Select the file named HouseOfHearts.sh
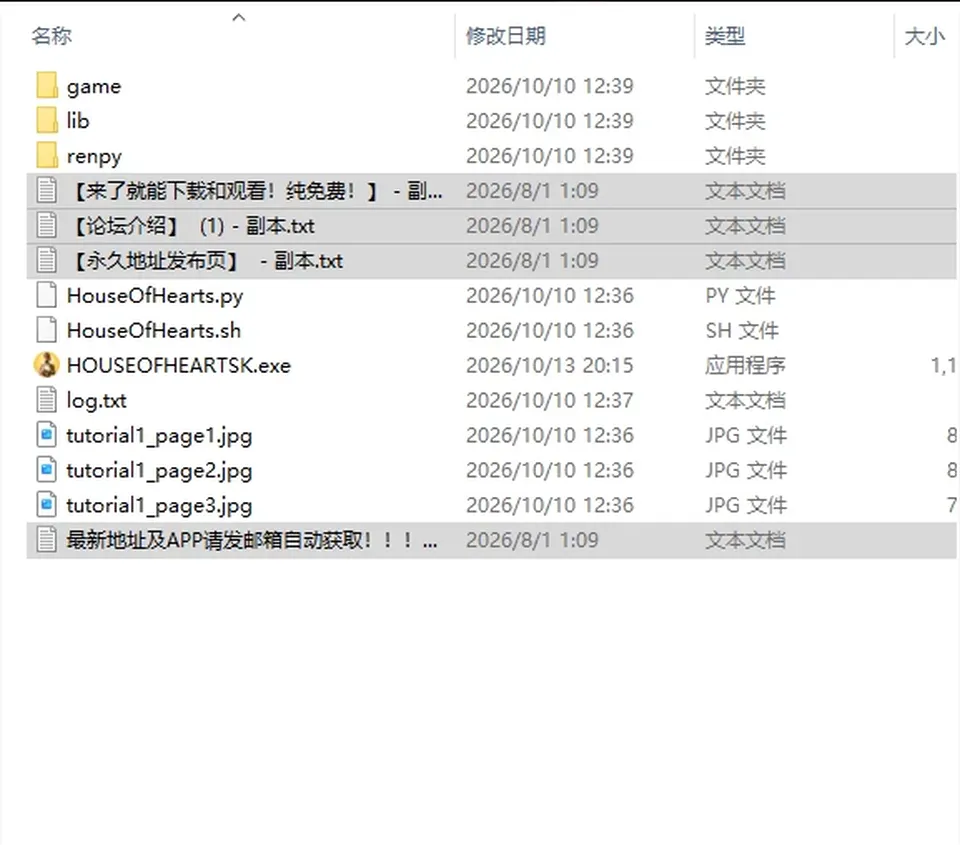This screenshot has height=845, width=960. [154, 331]
